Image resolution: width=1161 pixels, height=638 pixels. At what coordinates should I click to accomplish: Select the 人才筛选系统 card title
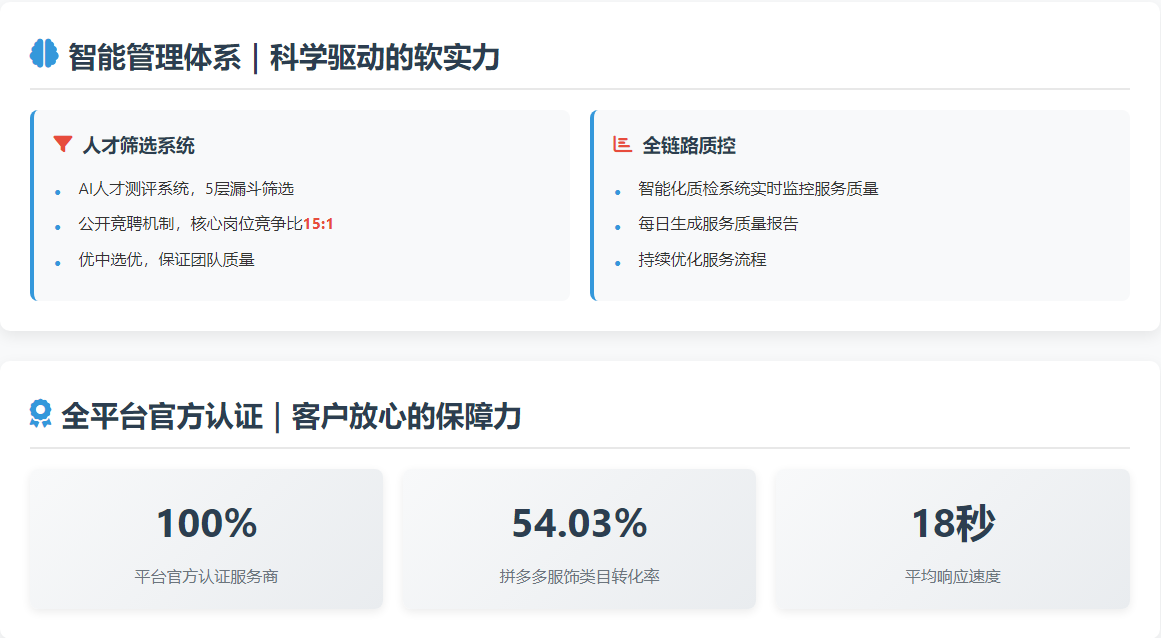(x=138, y=146)
